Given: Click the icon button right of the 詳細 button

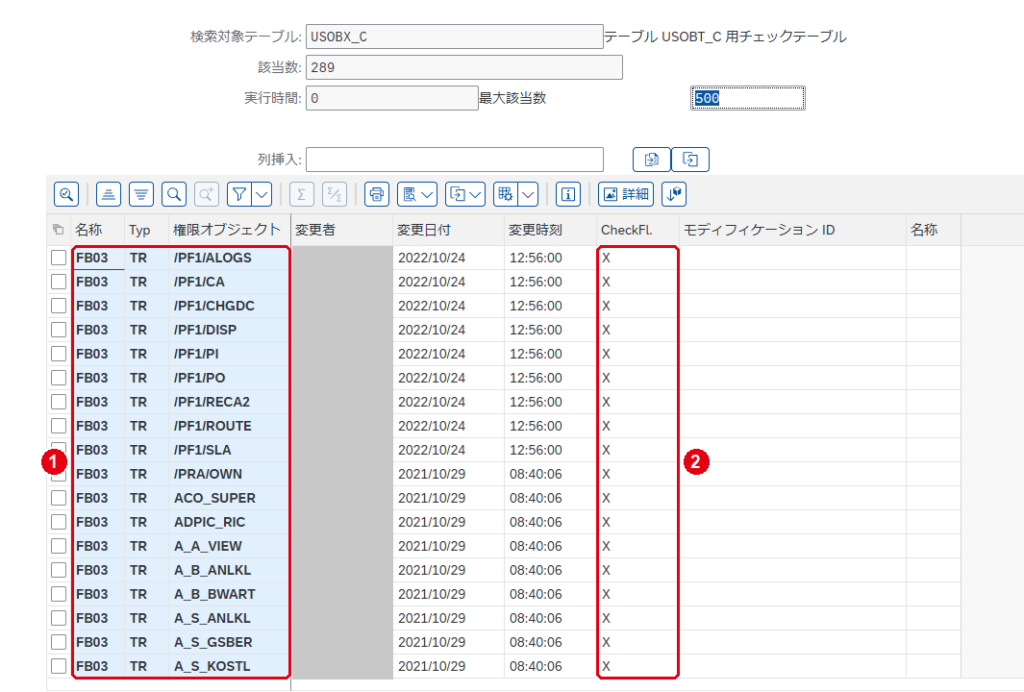Looking at the screenshot, I should click(674, 194).
